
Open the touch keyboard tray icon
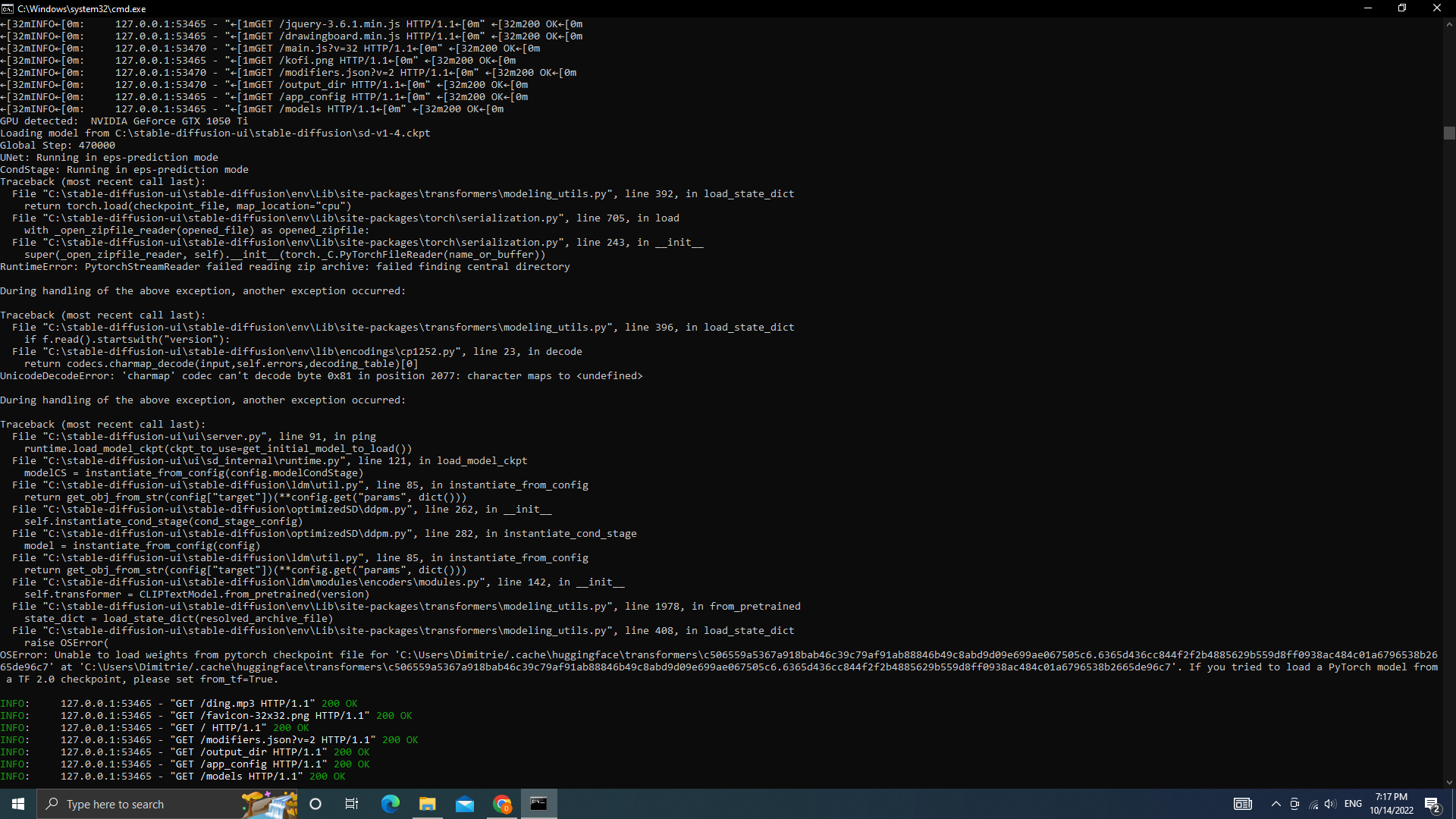[x=1242, y=804]
